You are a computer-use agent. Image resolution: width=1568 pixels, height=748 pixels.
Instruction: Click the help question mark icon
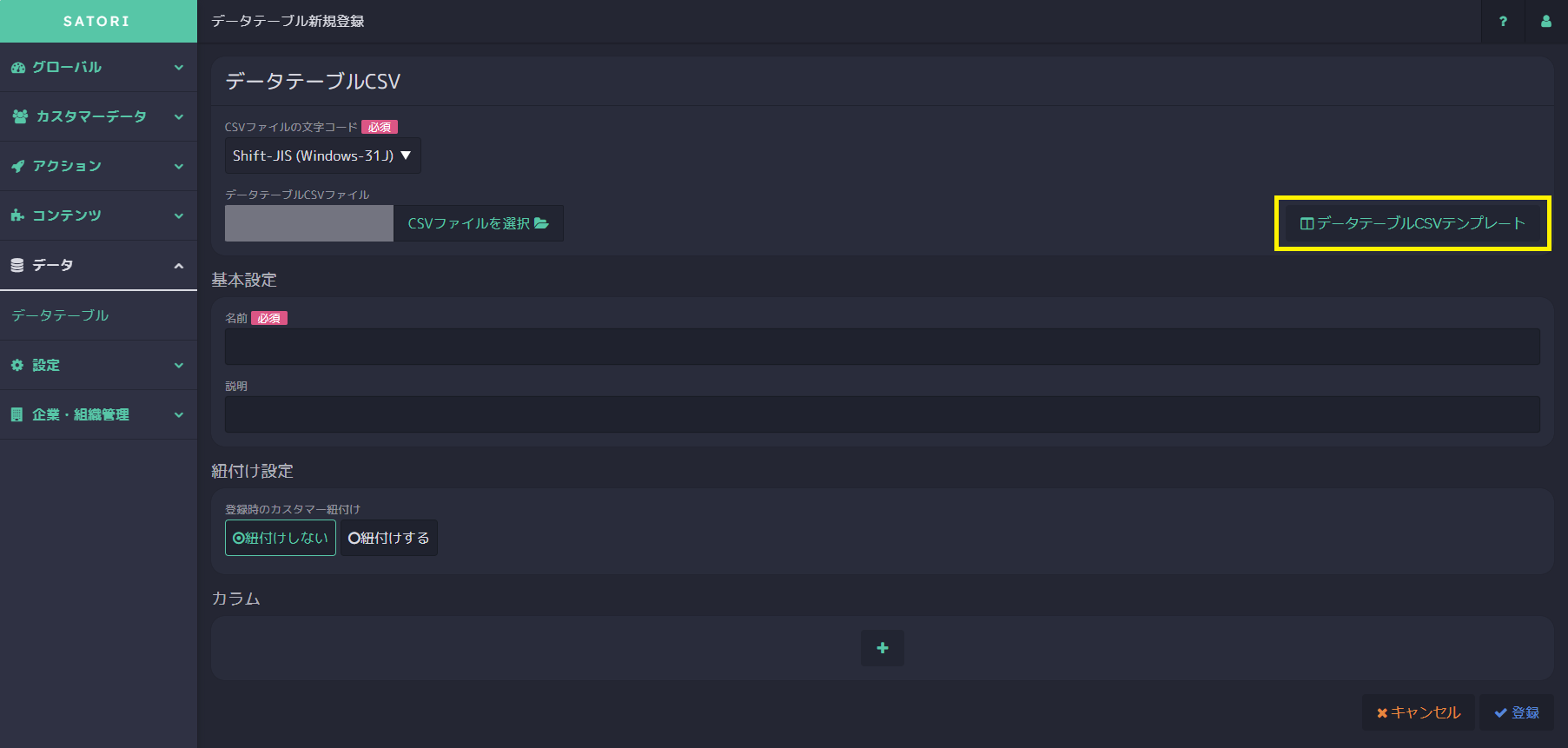click(x=1503, y=22)
